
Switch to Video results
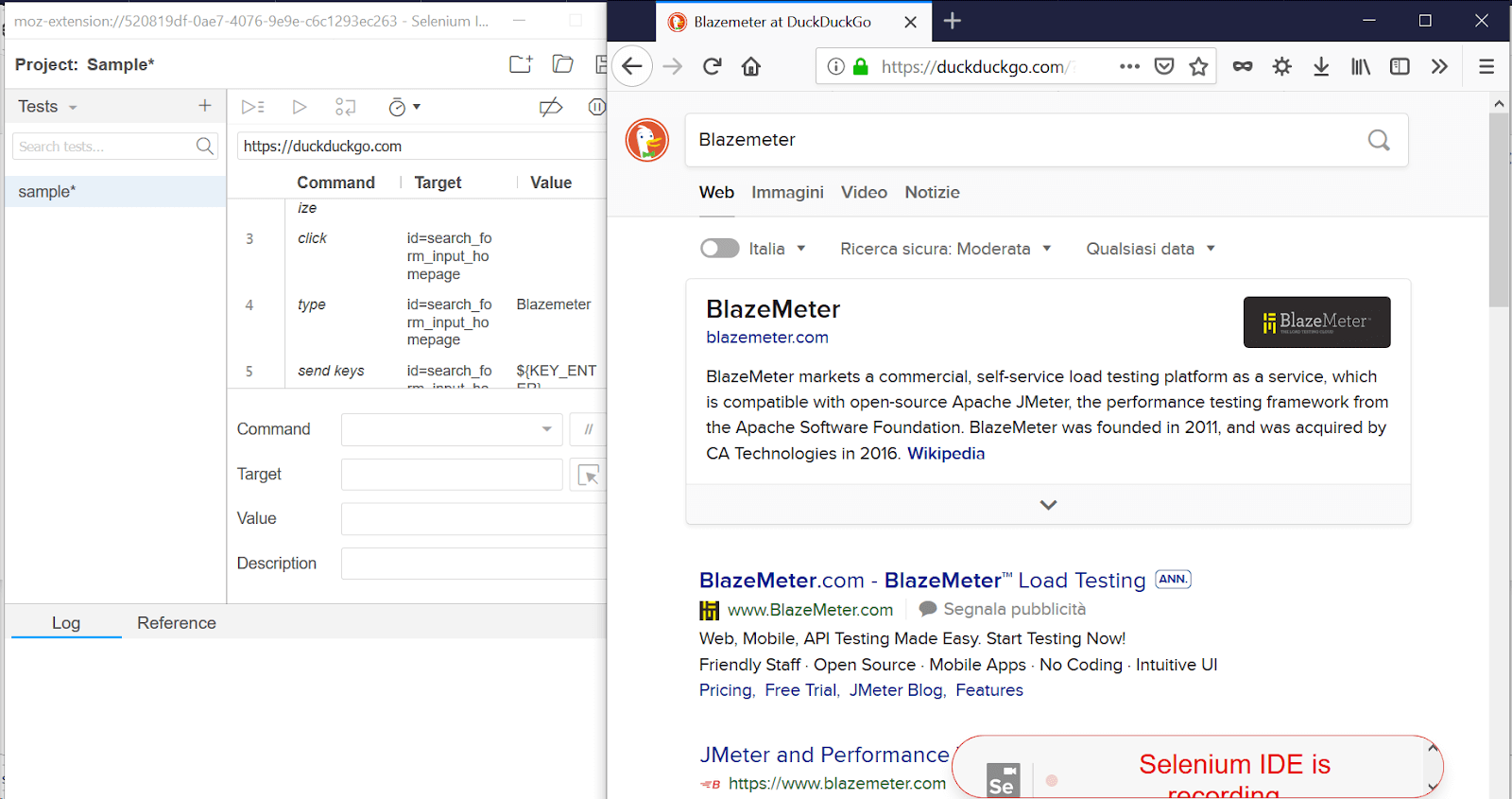pos(864,192)
